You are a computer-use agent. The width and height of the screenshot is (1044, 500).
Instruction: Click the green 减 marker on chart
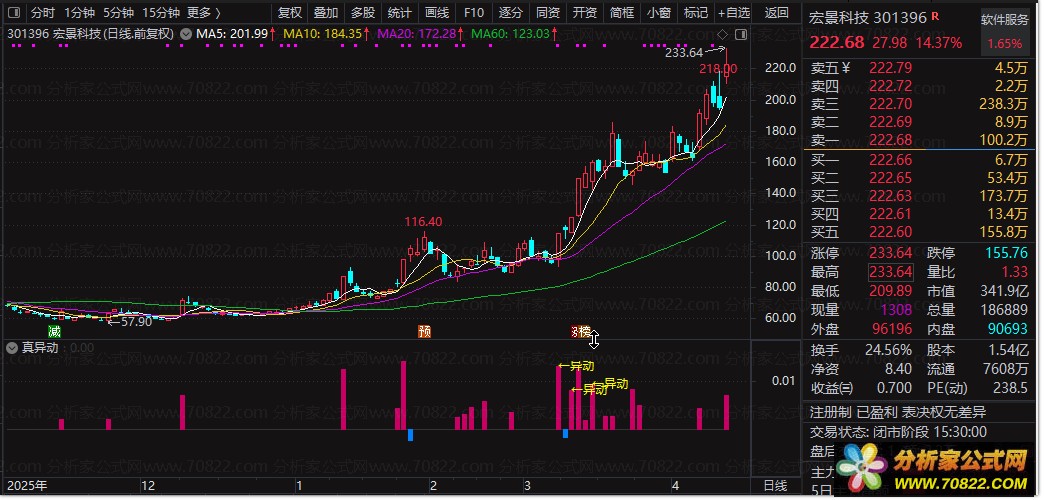[x=55, y=331]
